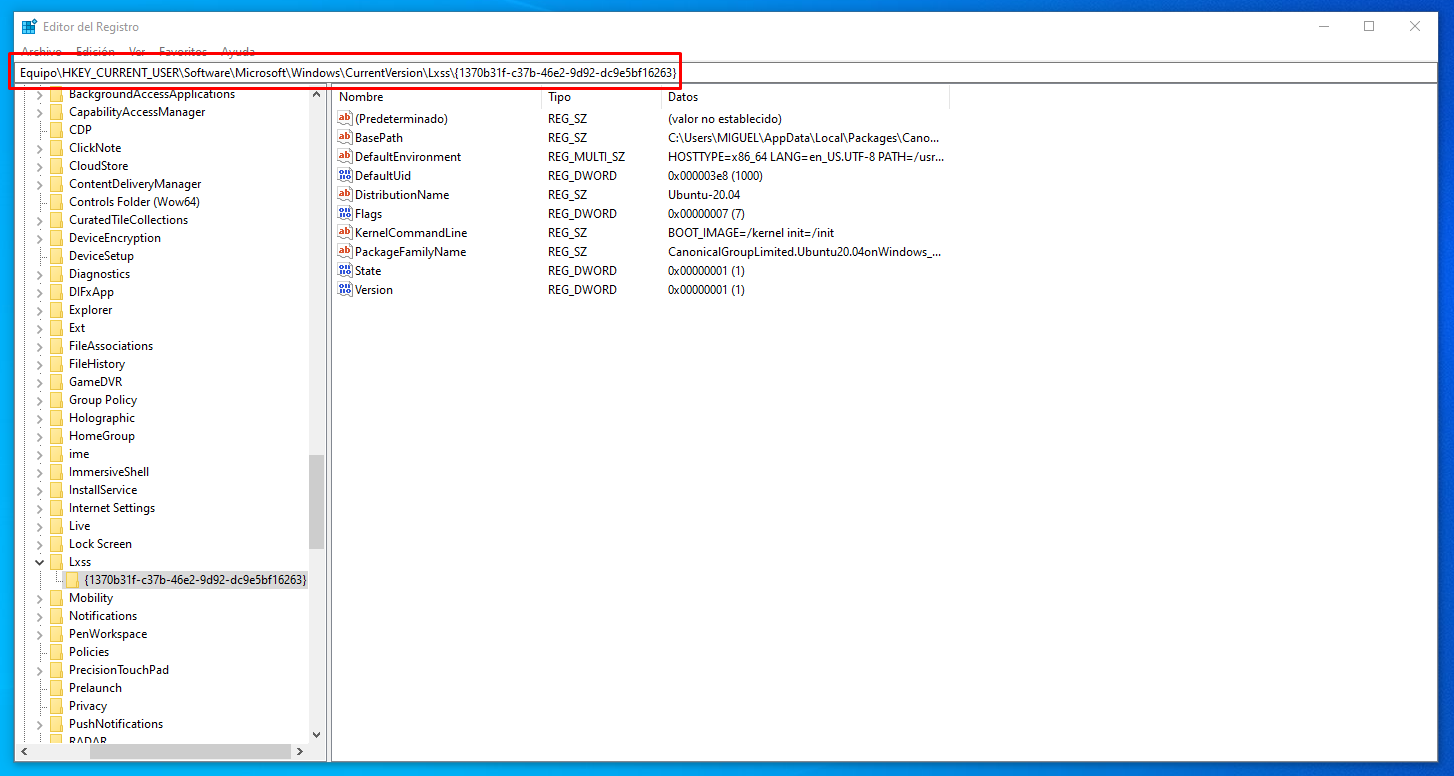Click the data value 'Ubuntu-20.04'
The width and height of the screenshot is (1454, 776).
704,195
